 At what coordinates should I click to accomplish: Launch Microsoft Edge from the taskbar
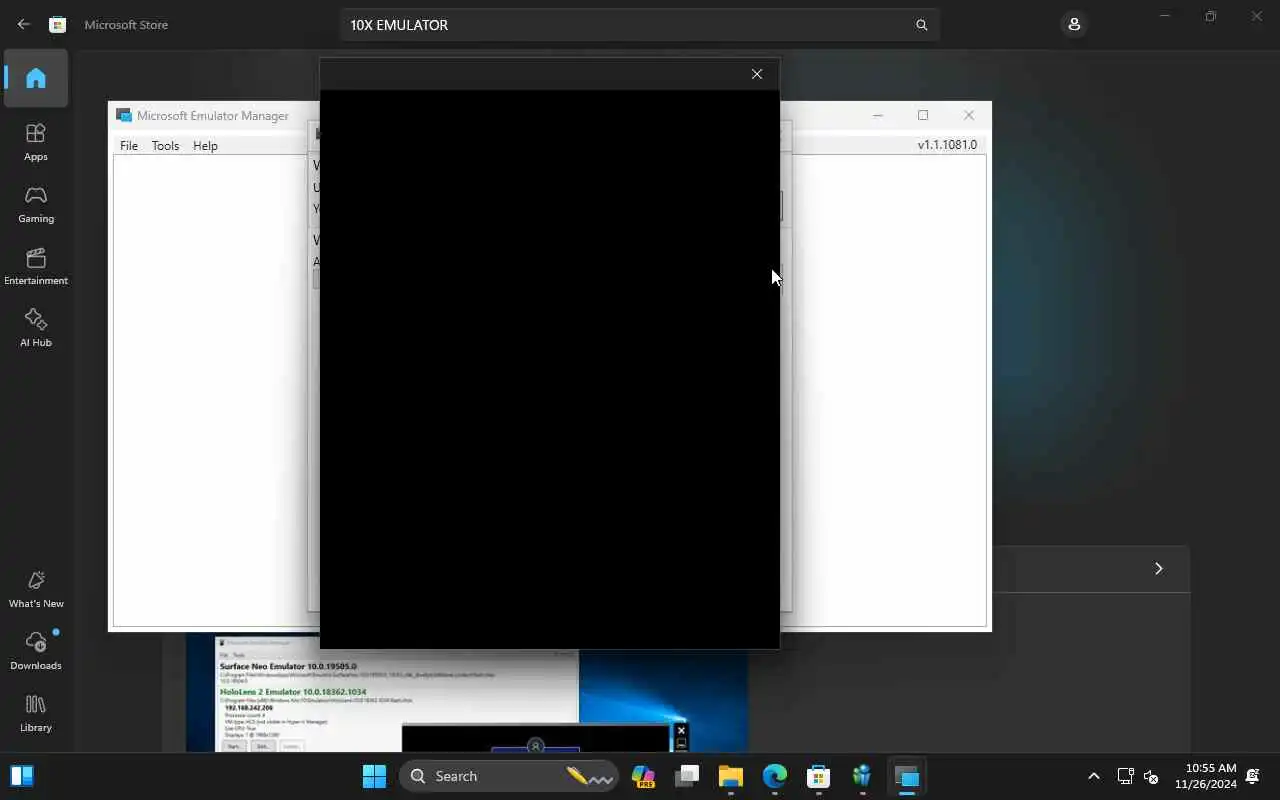click(x=775, y=776)
